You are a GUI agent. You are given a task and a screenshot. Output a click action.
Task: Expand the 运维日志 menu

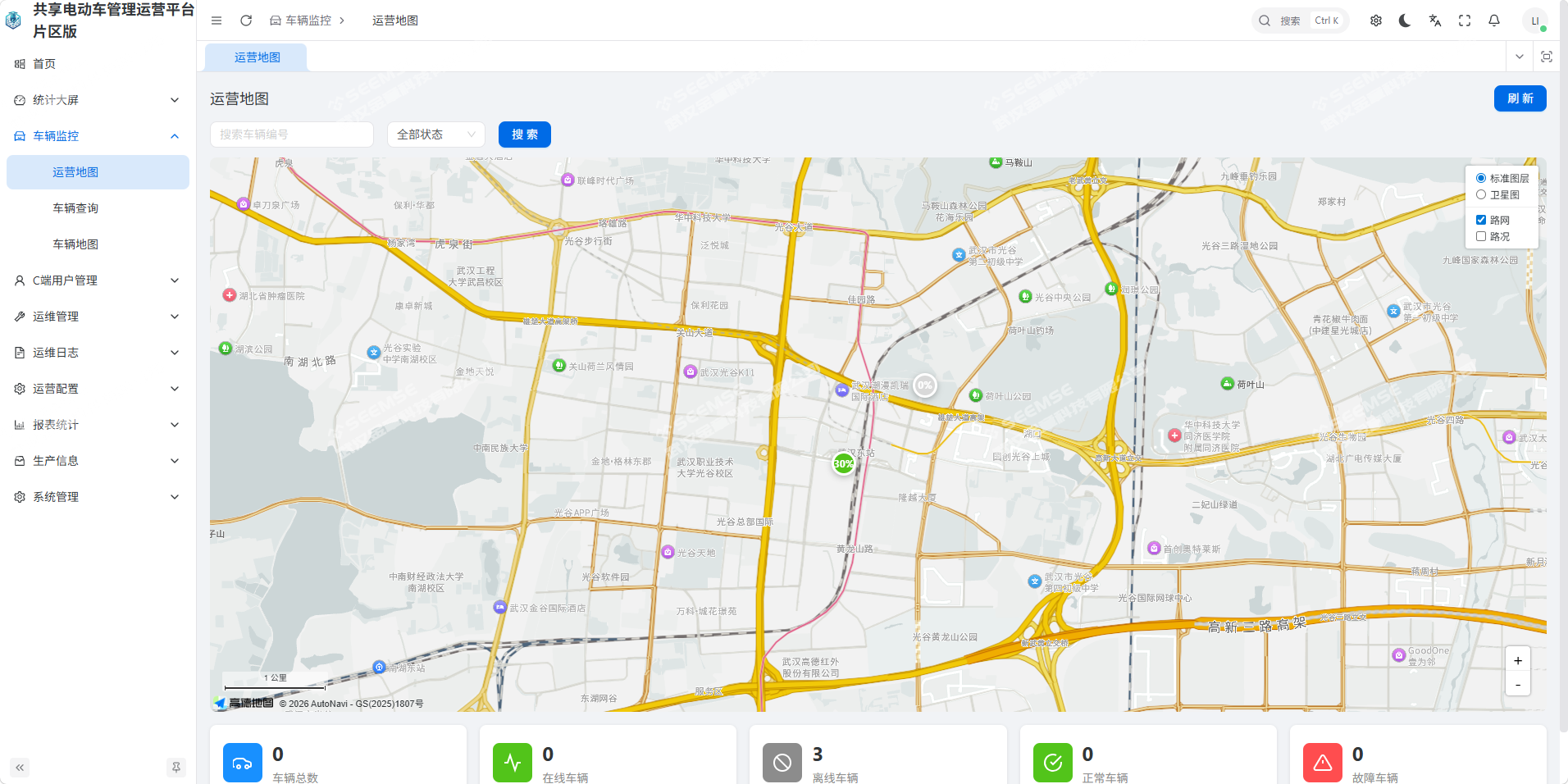click(98, 353)
